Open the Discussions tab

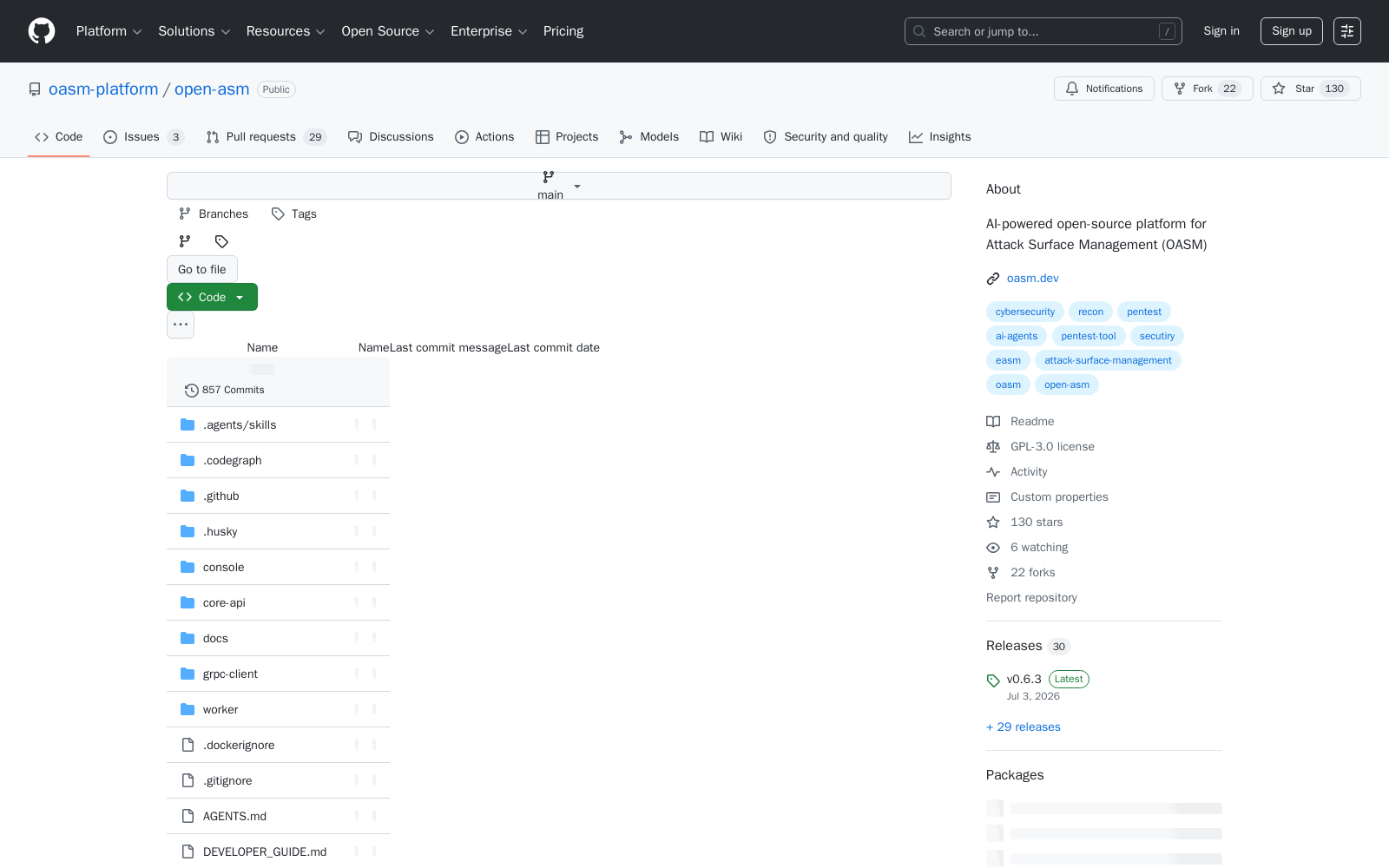point(391,137)
